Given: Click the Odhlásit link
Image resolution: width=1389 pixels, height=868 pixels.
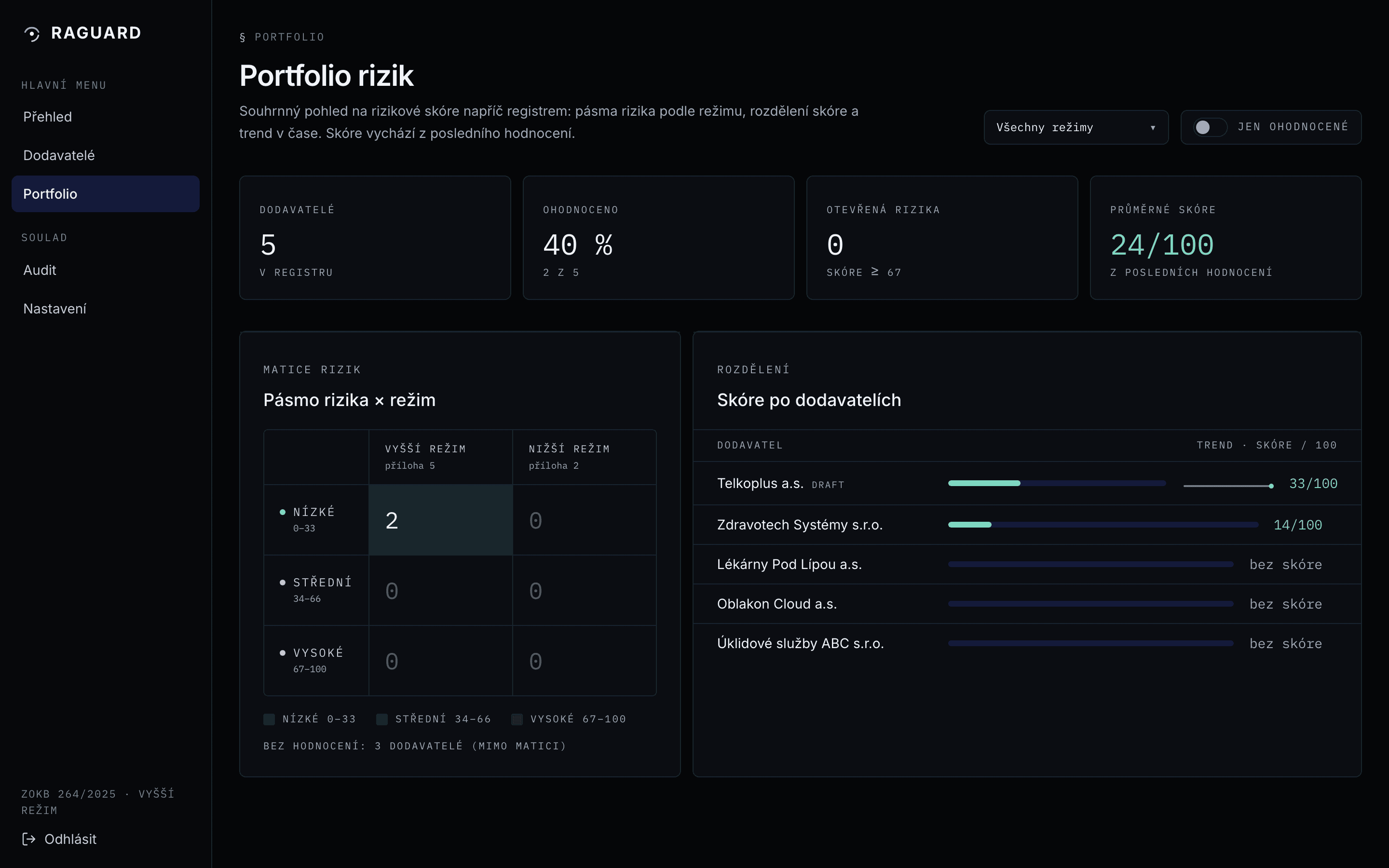Looking at the screenshot, I should (x=59, y=839).
